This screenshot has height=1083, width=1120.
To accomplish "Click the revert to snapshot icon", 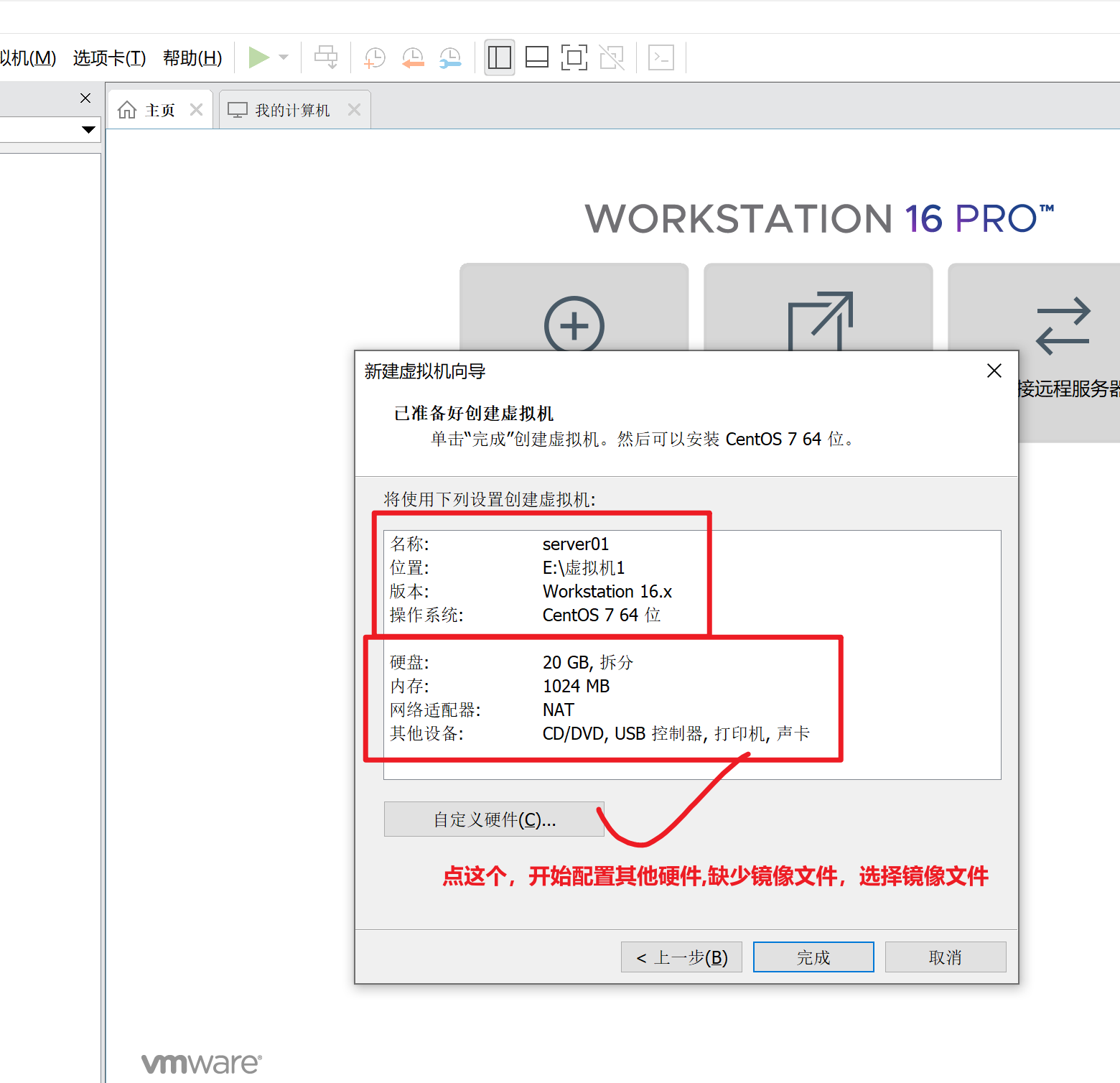I will (413, 57).
